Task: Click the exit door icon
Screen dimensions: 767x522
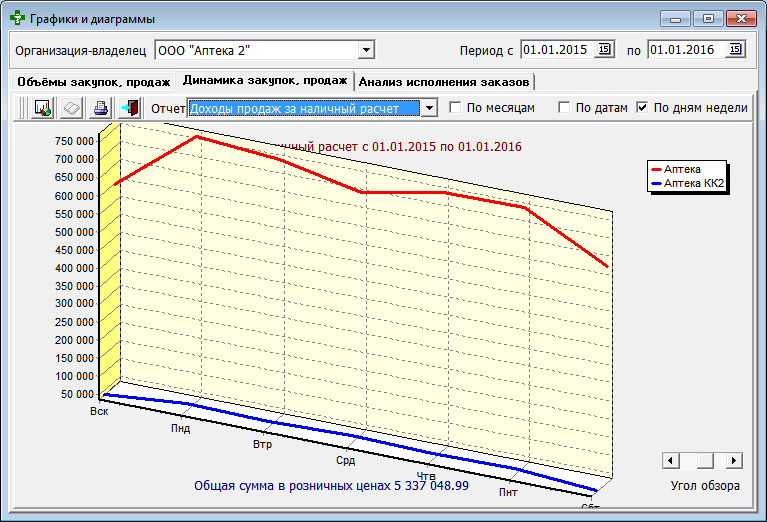Action: (x=129, y=108)
